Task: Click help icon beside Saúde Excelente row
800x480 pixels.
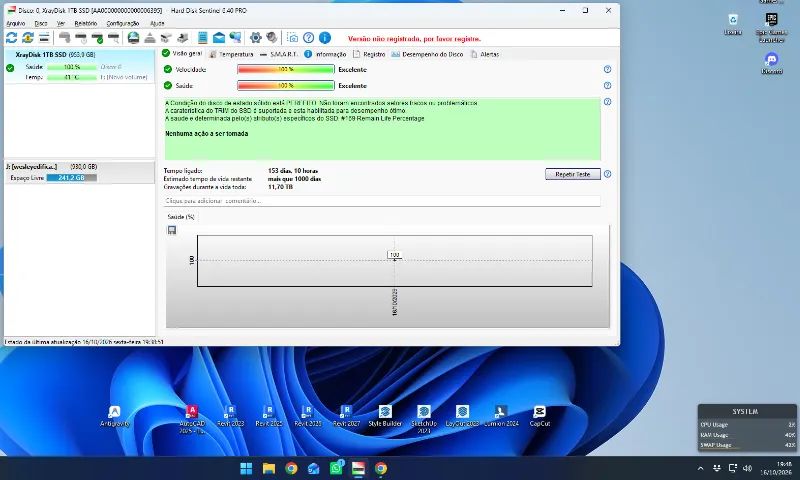Action: click(607, 86)
